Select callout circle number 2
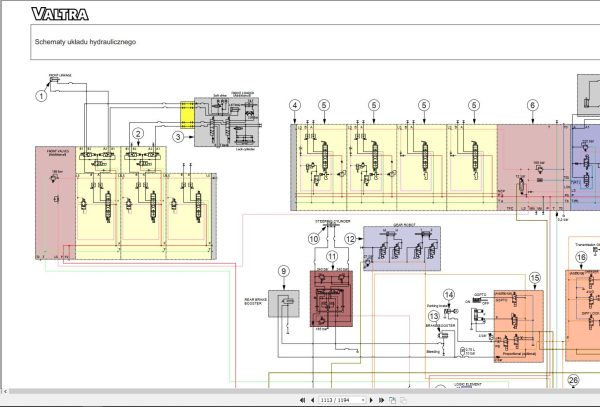The width and height of the screenshot is (600, 407). click(x=139, y=133)
